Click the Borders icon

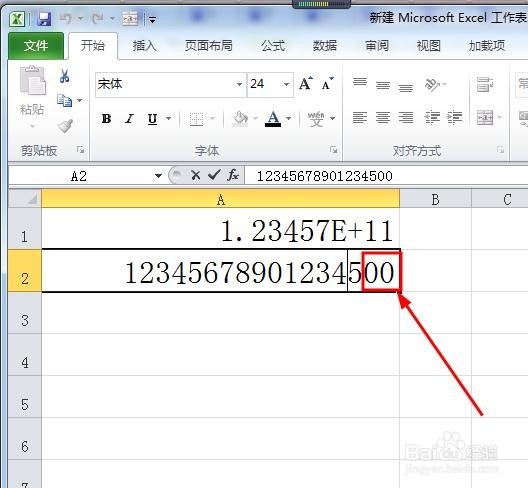196,119
